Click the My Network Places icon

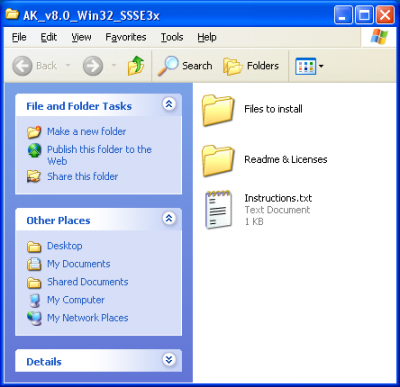point(34,318)
